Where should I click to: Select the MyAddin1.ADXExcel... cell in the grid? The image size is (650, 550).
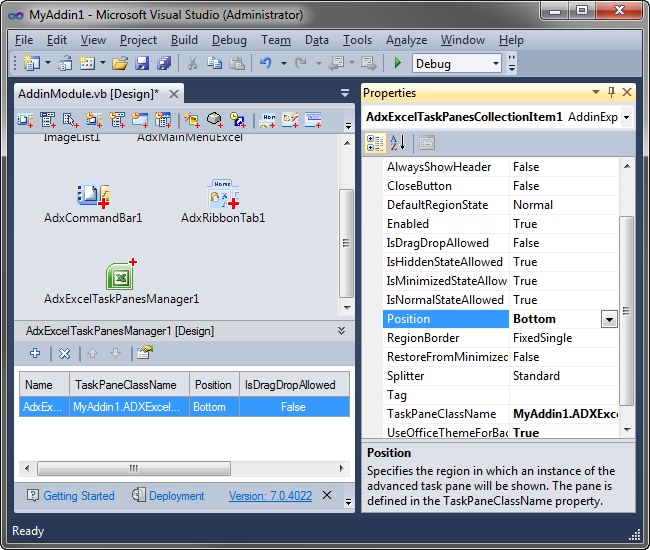coord(129,407)
